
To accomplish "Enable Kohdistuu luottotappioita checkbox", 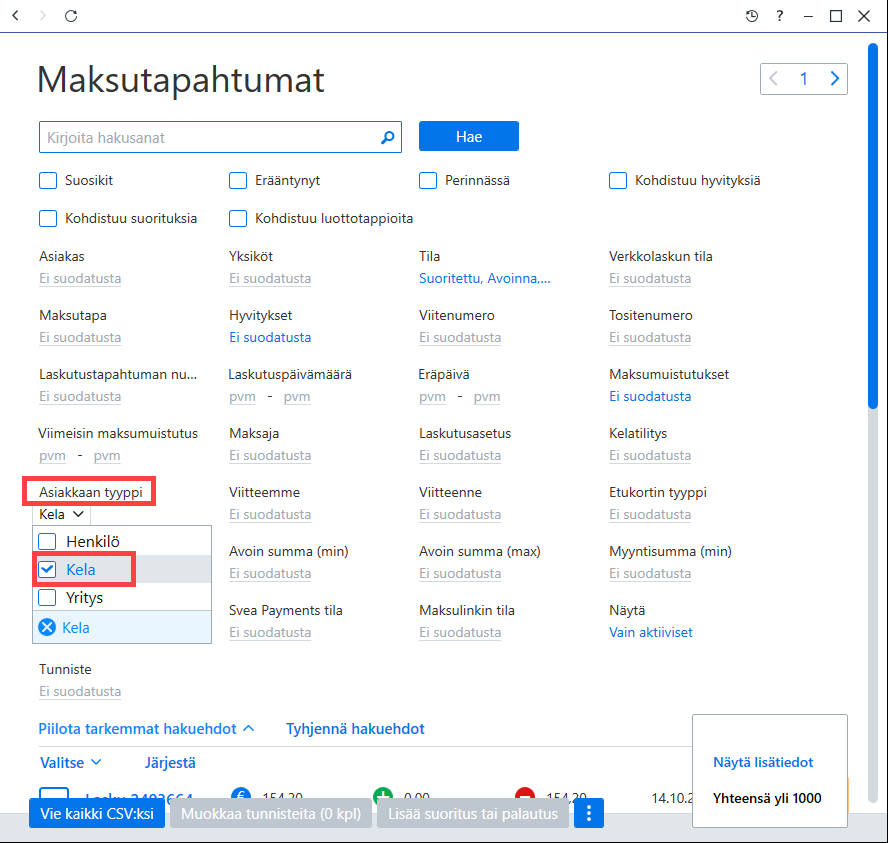I will click(238, 219).
